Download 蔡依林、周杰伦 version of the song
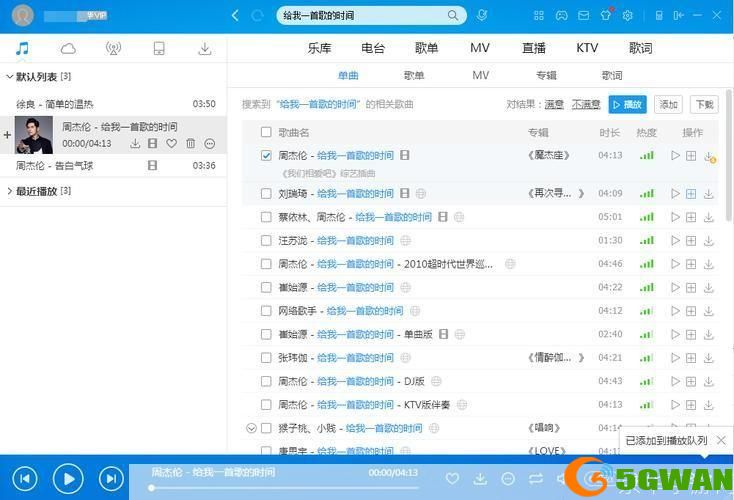The image size is (734, 500). [x=709, y=217]
